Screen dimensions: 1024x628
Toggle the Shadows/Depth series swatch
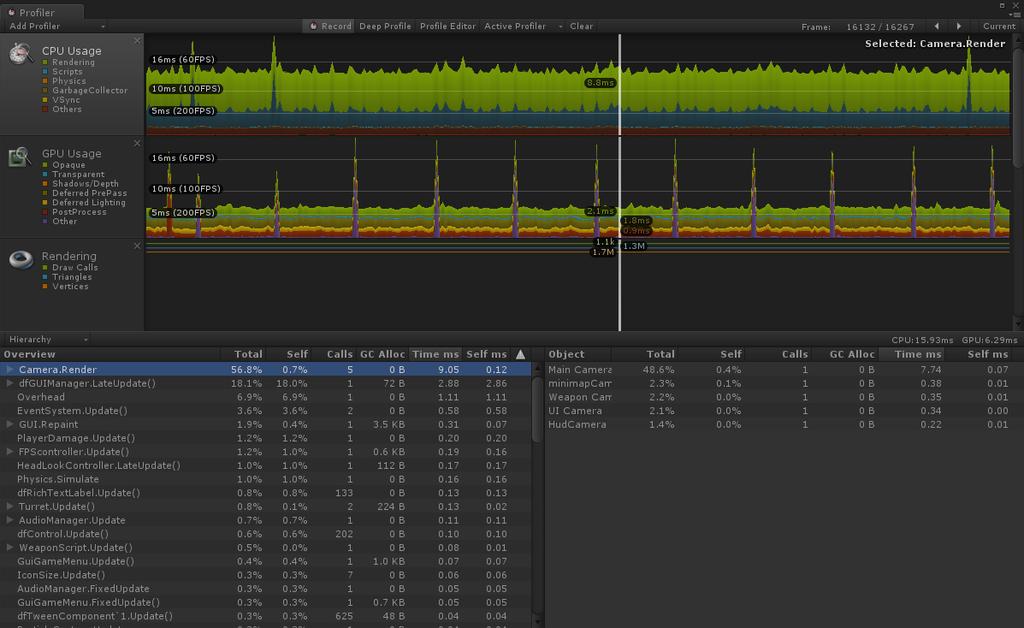point(45,184)
